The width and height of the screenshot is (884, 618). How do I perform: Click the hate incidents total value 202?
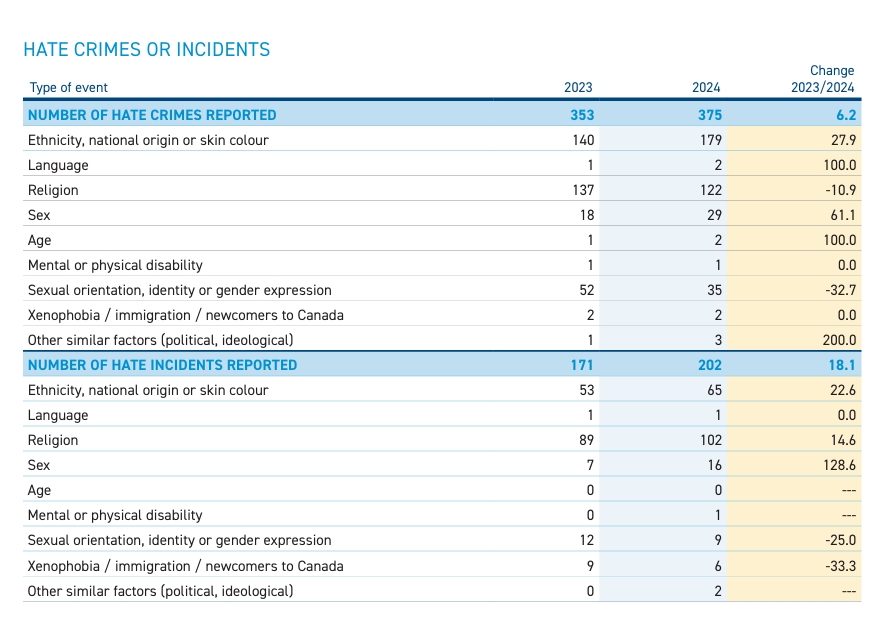[710, 365]
